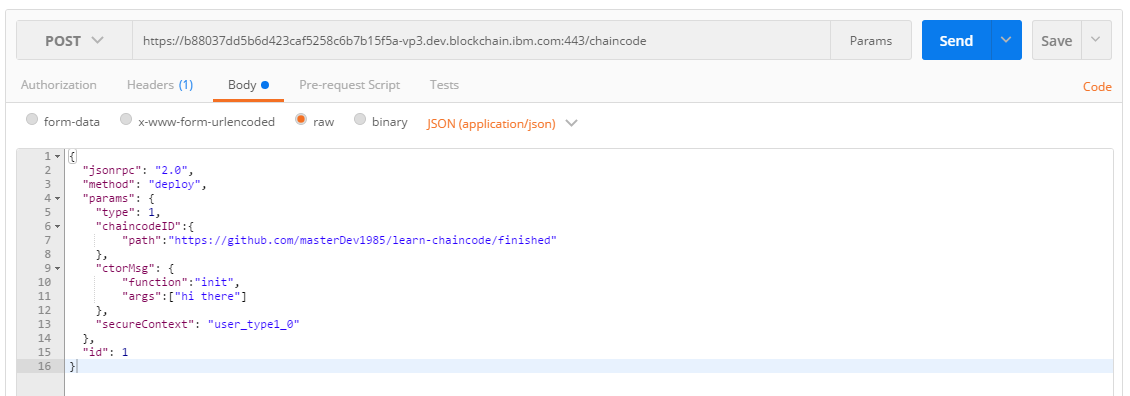
Task: Select the Body tab
Action: (x=248, y=84)
